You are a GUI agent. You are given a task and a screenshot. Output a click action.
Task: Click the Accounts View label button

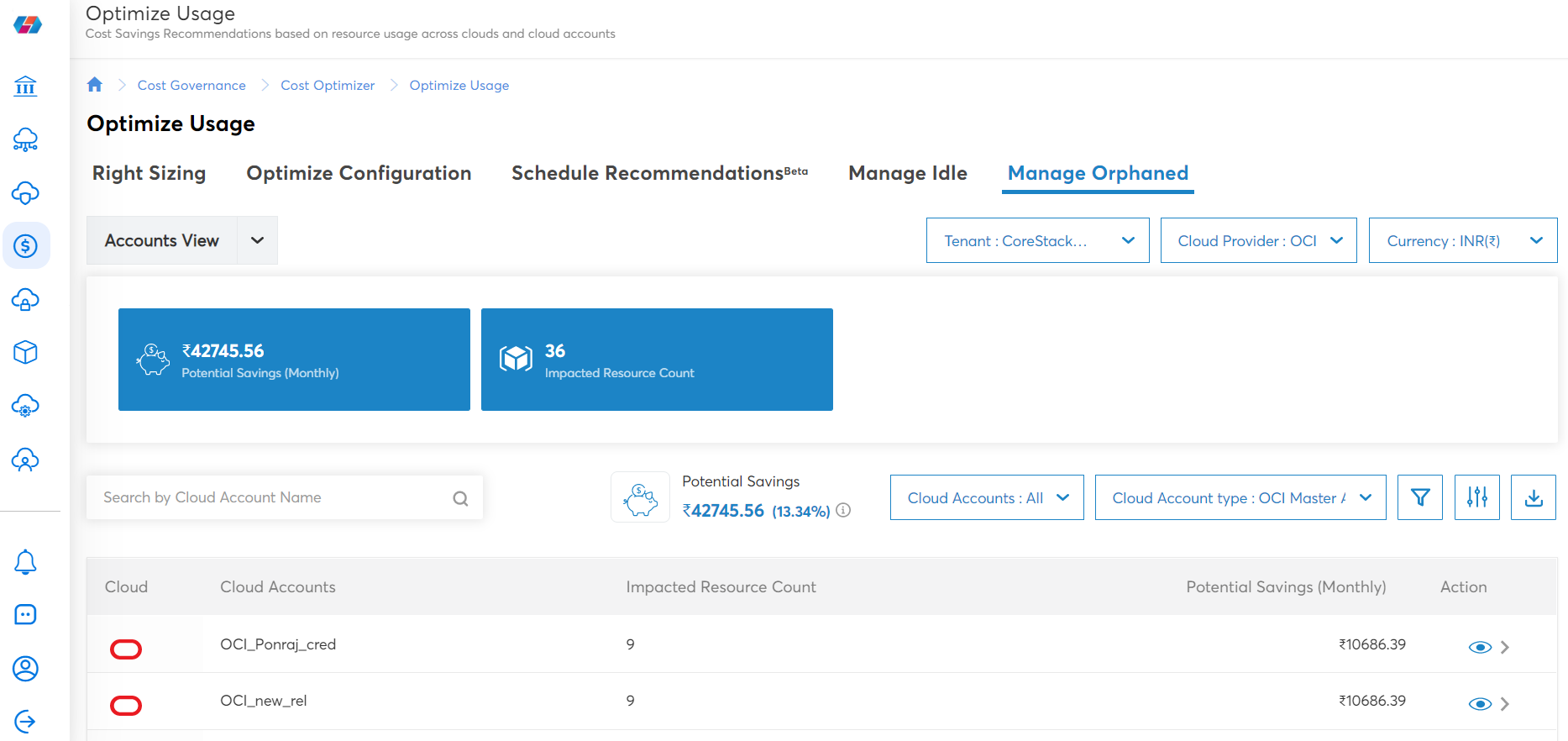point(162,240)
